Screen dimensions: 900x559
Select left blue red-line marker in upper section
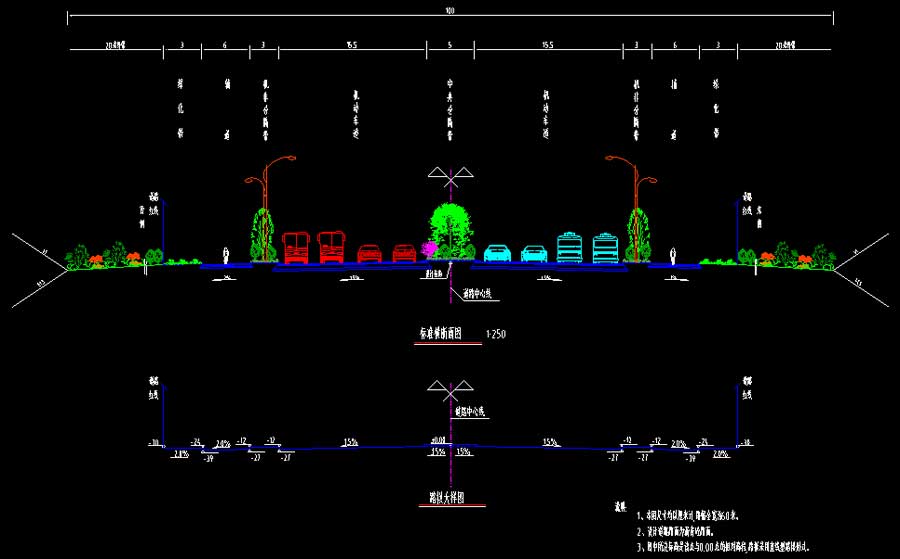click(x=164, y=231)
